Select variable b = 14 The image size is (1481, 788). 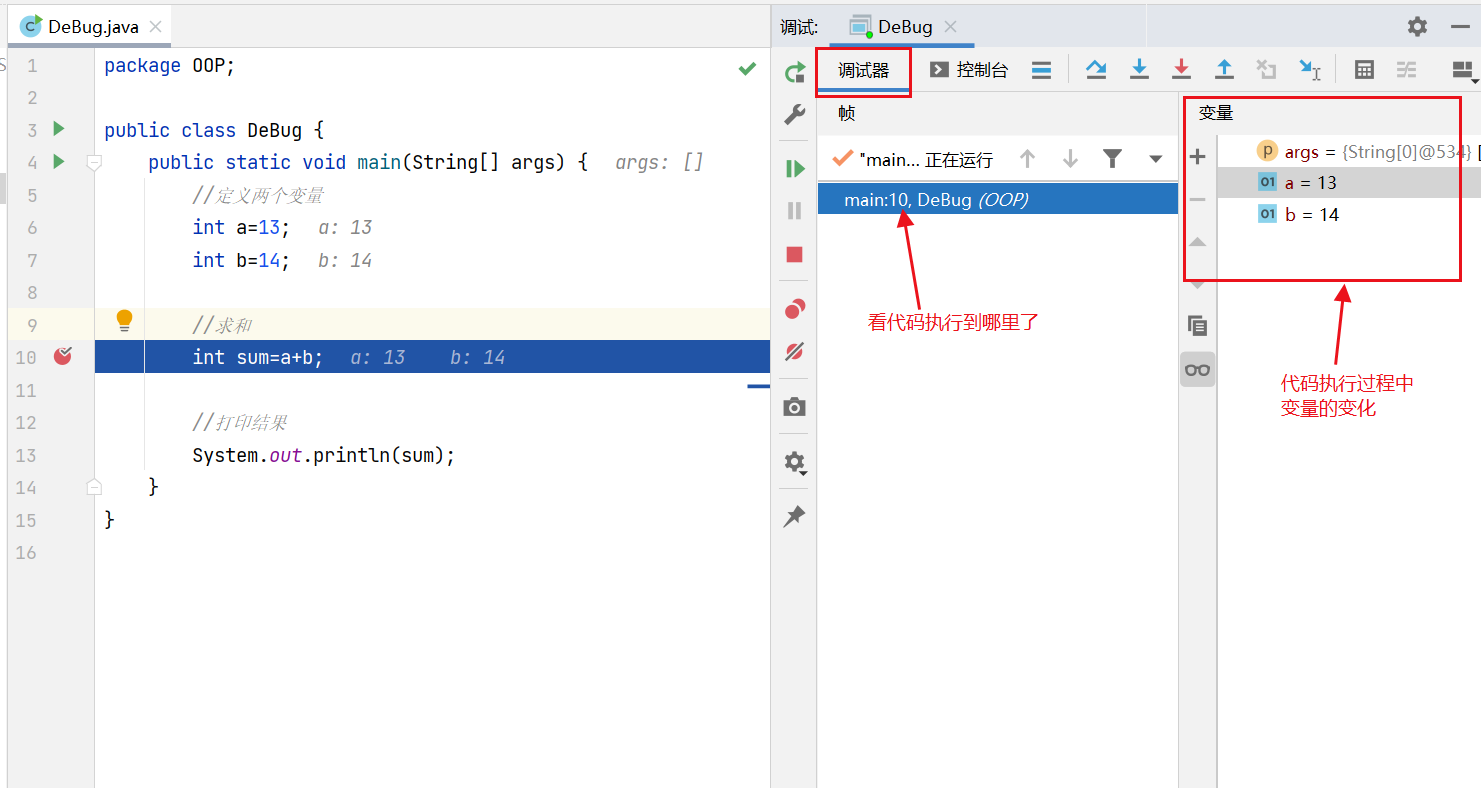1349,215
